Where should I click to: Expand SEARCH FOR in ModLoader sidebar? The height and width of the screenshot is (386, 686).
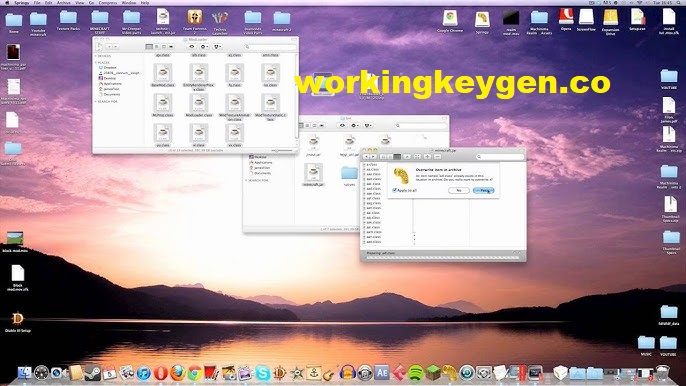96,102
